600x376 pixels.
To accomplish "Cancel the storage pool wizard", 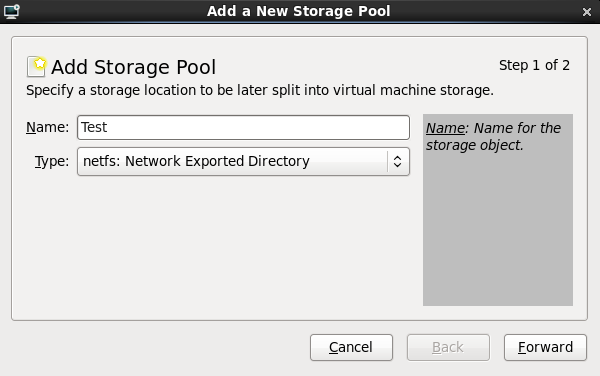I will click(x=351, y=347).
